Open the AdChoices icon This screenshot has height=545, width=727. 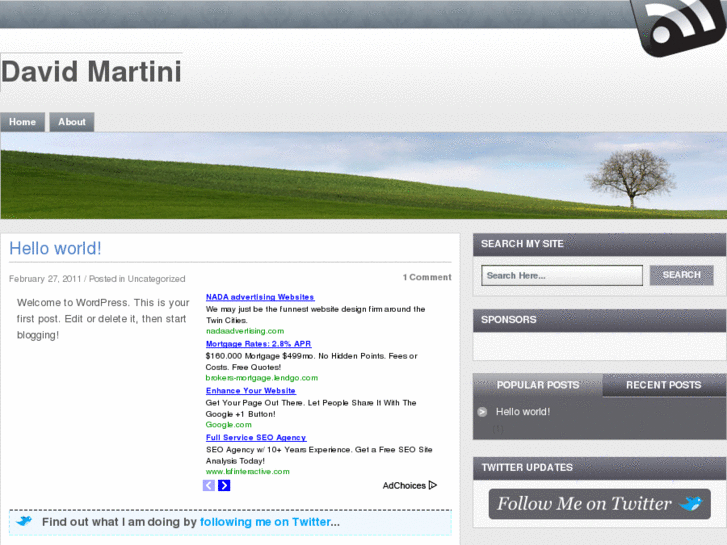click(x=433, y=485)
